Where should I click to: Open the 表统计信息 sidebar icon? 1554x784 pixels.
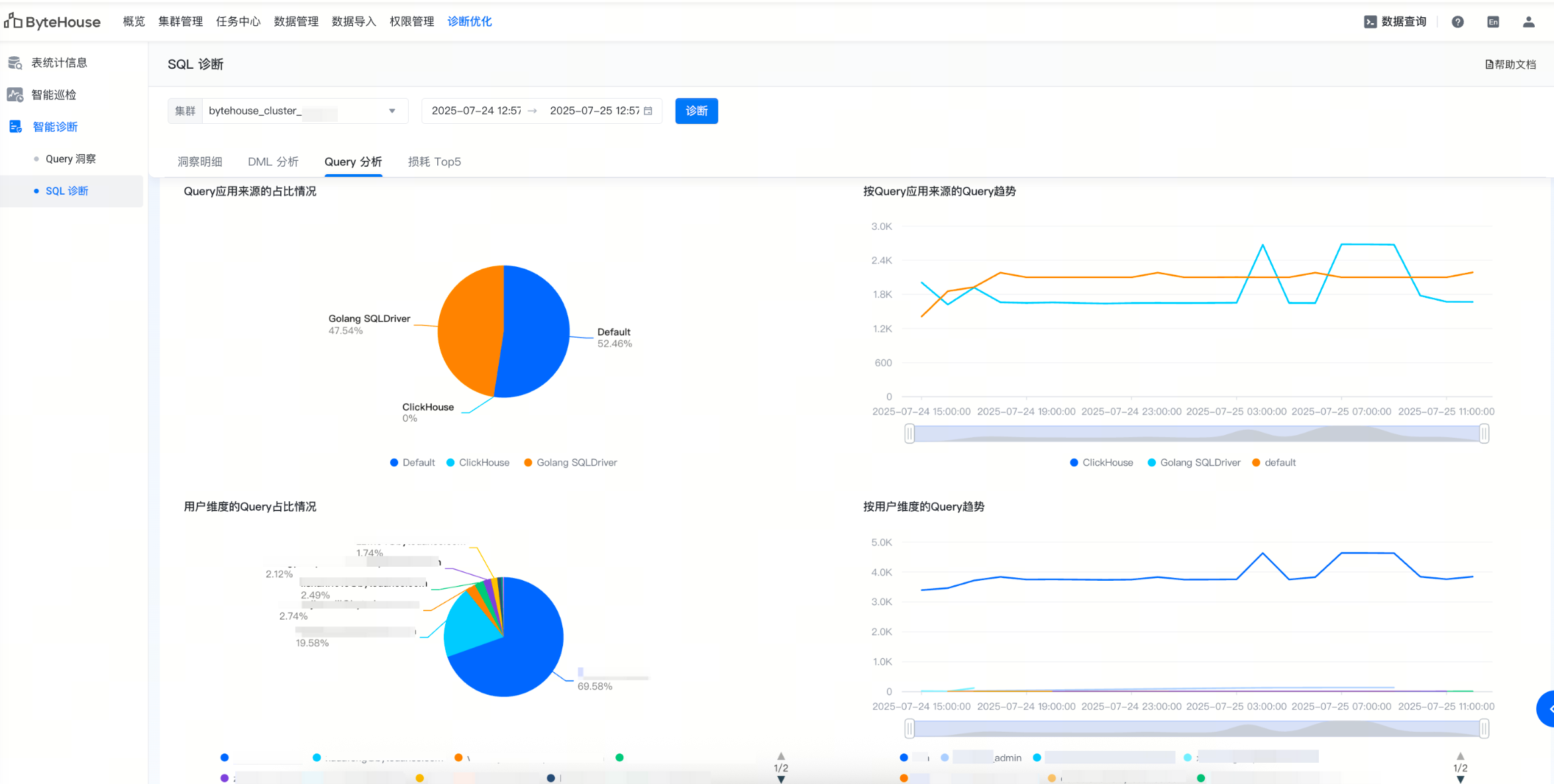[15, 63]
